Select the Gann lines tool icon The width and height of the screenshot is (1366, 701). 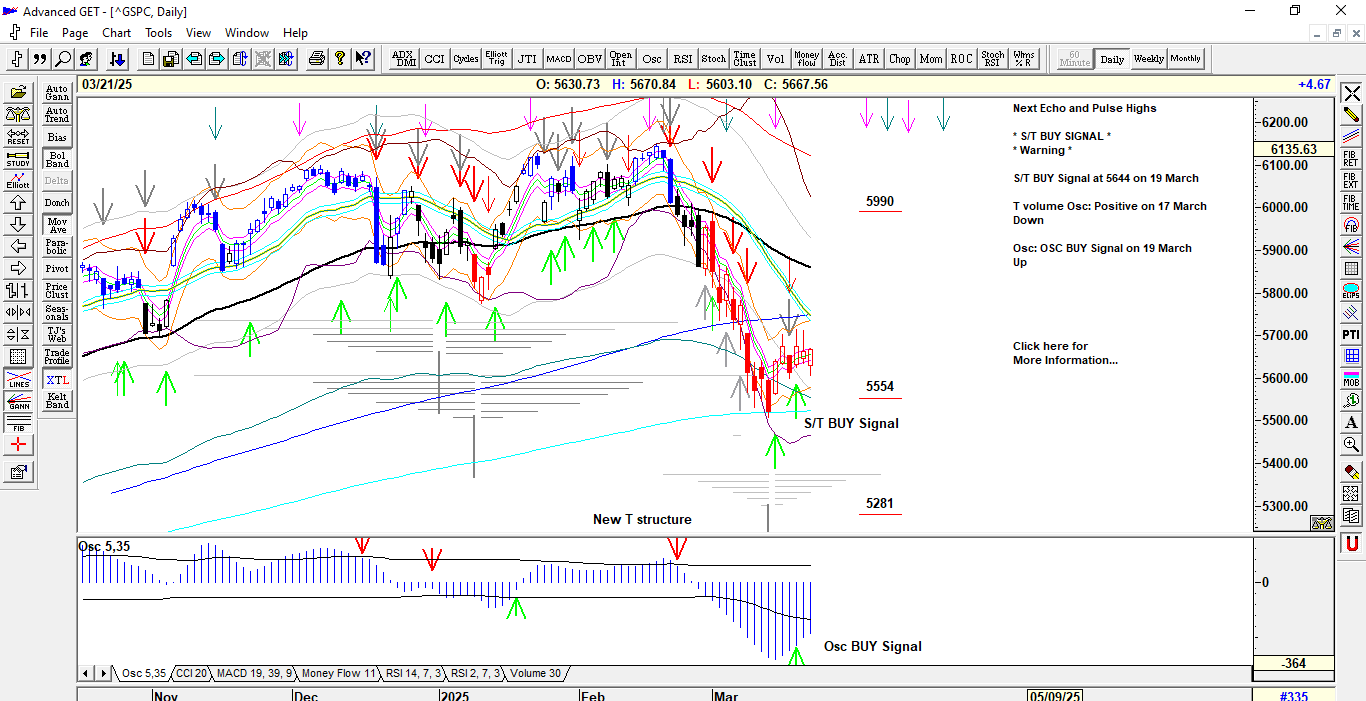(18, 402)
